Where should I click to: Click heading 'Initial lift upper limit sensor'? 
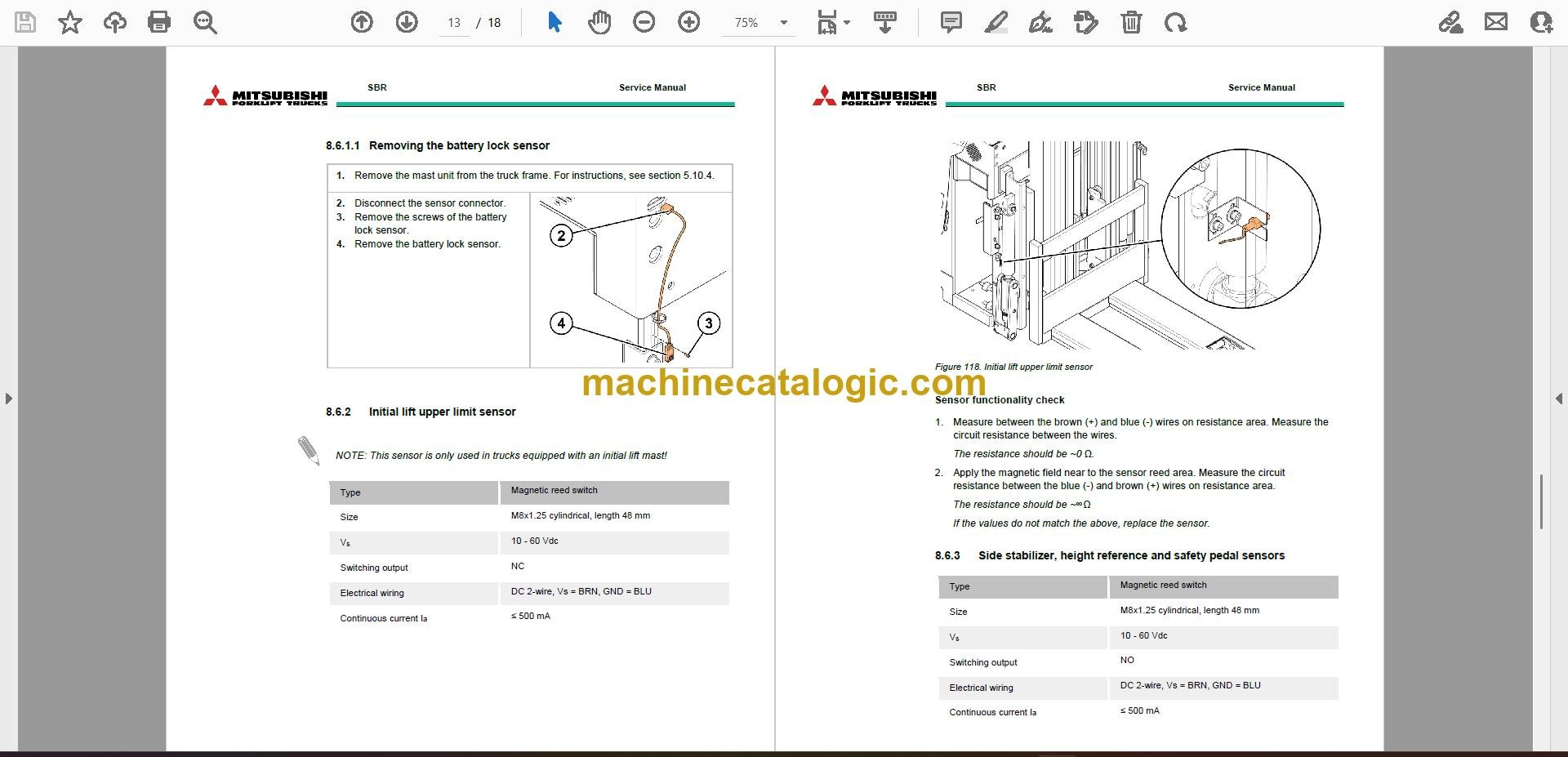click(x=442, y=412)
